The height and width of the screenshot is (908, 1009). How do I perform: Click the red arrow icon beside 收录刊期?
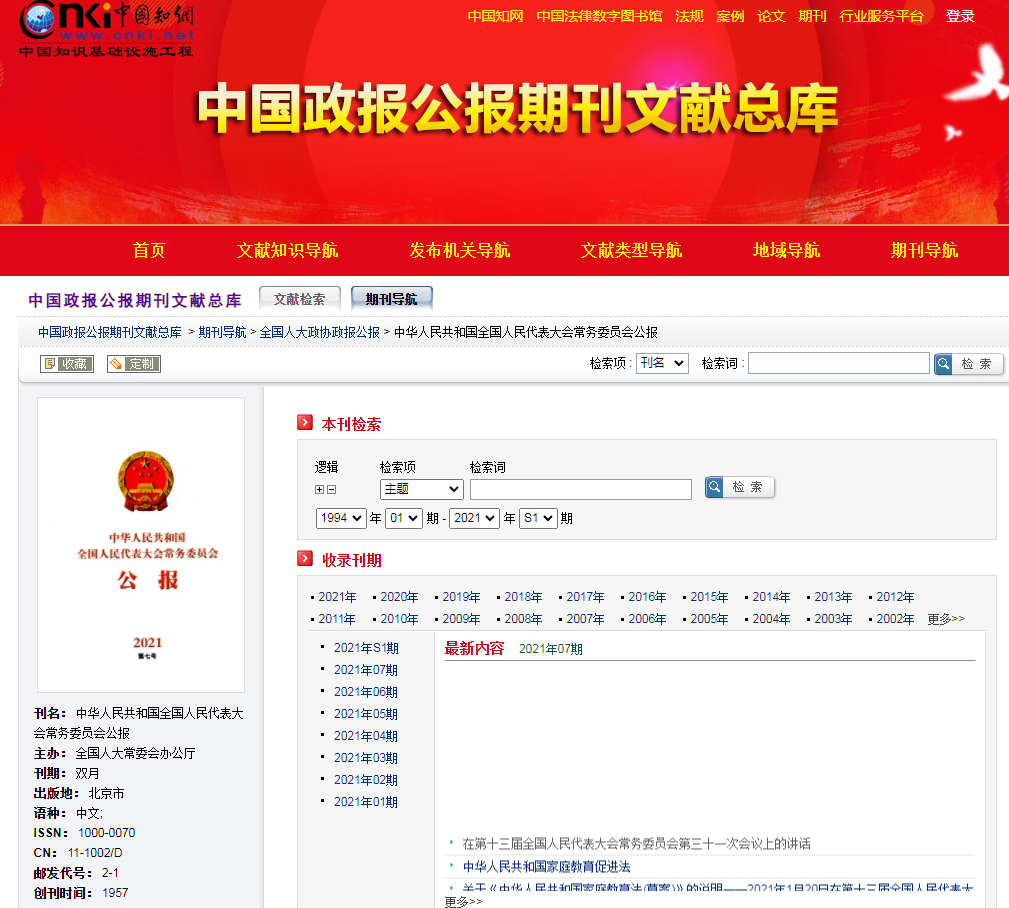pyautogui.click(x=305, y=559)
